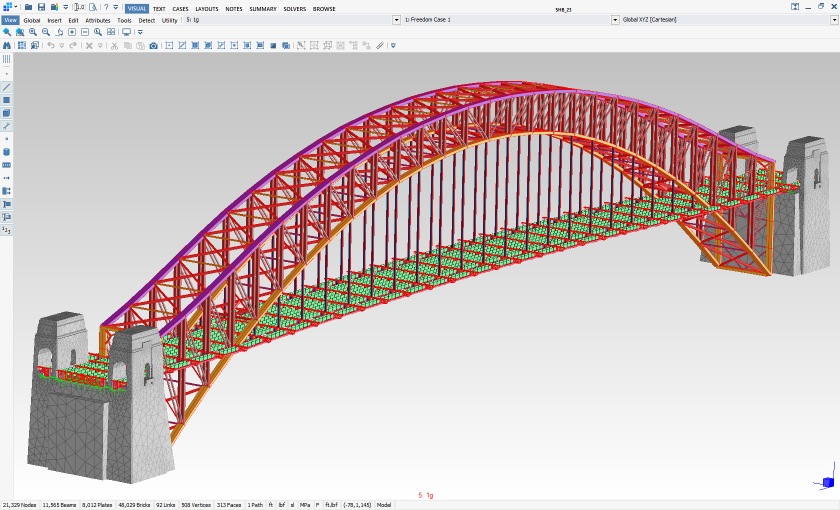Switch to the BROWSE tab
Viewport: 840px width, 510px height.
coord(324,9)
